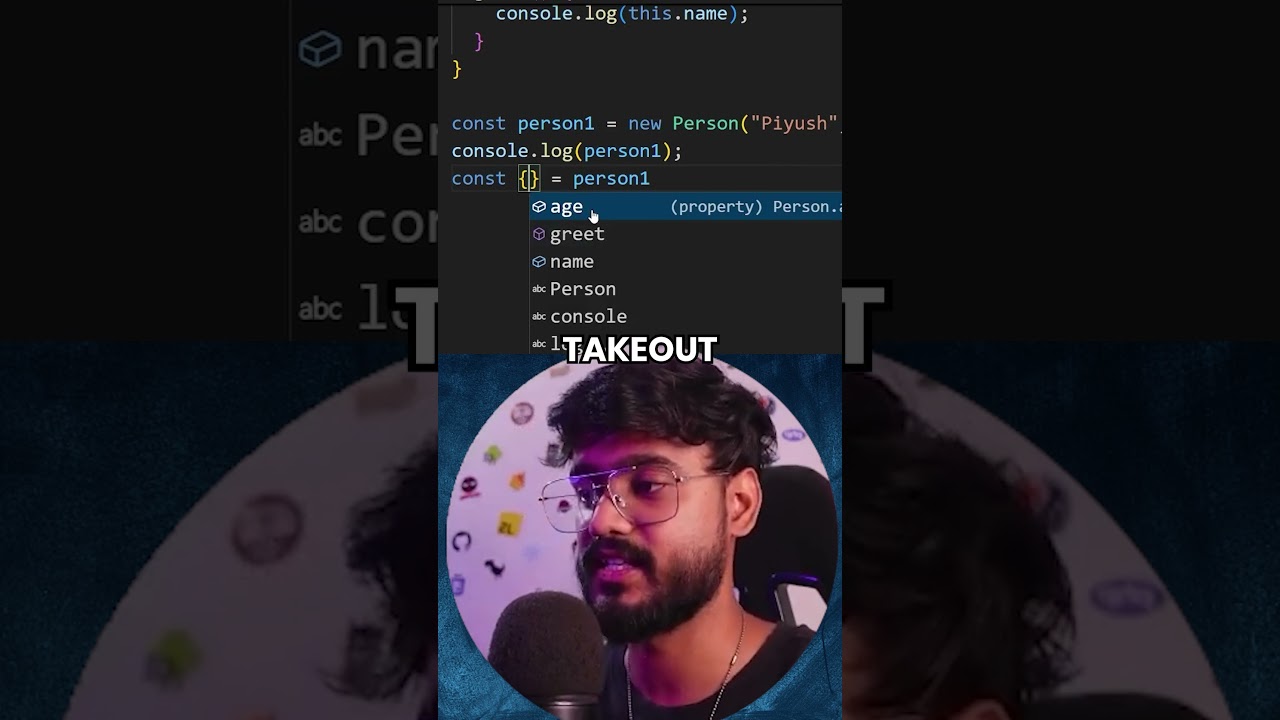Click the abc icon beside the "Person" suggestion

click(x=539, y=289)
